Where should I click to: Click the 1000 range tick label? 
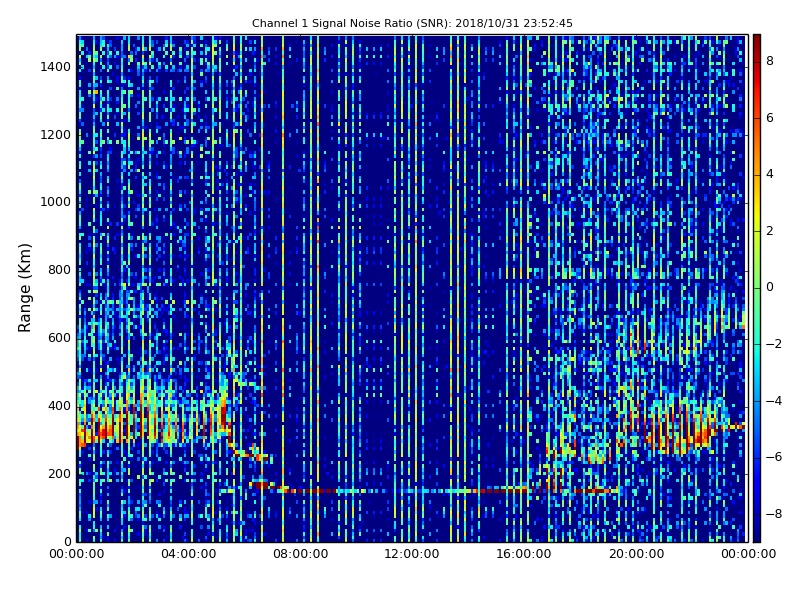[x=55, y=202]
